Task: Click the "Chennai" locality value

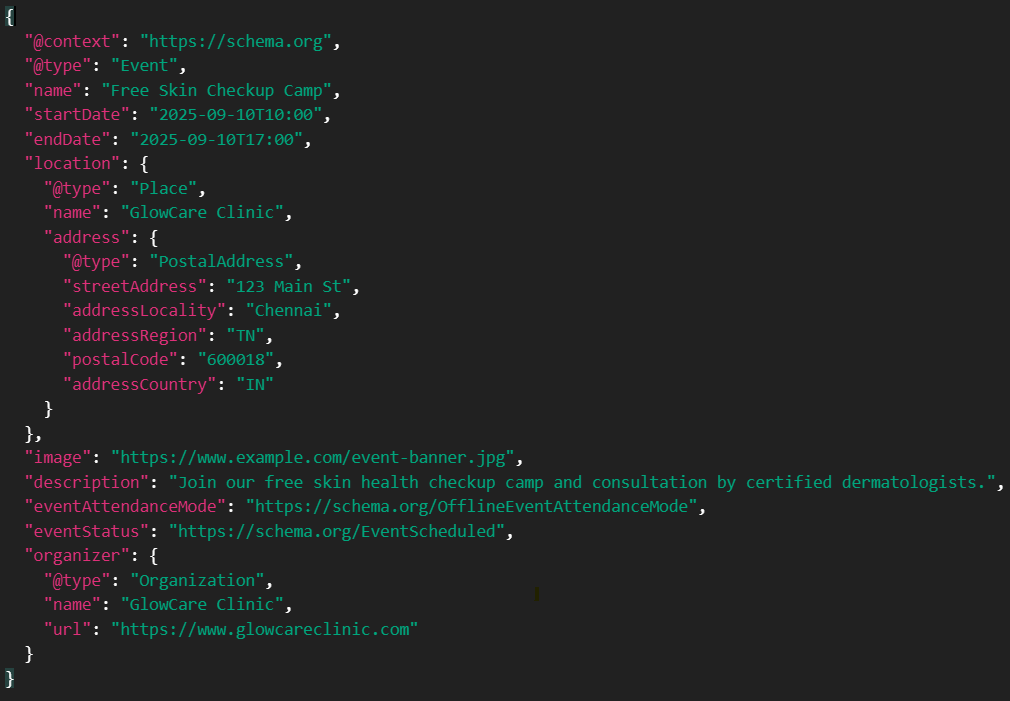Action: point(288,311)
